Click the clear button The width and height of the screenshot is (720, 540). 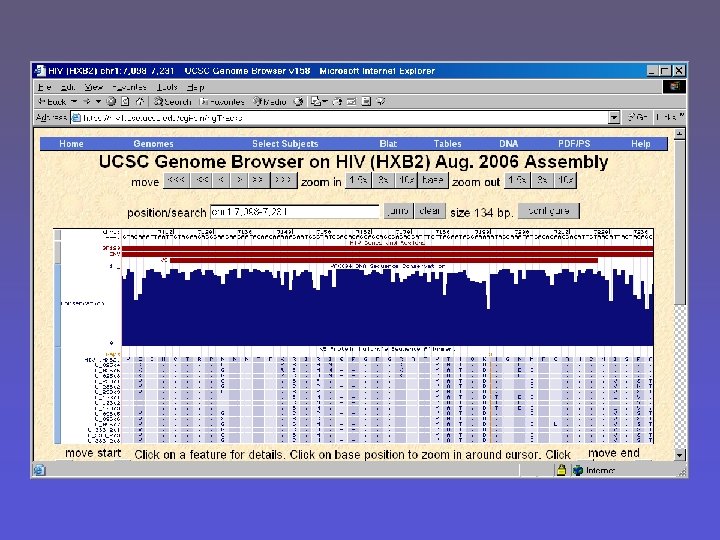[x=430, y=211]
